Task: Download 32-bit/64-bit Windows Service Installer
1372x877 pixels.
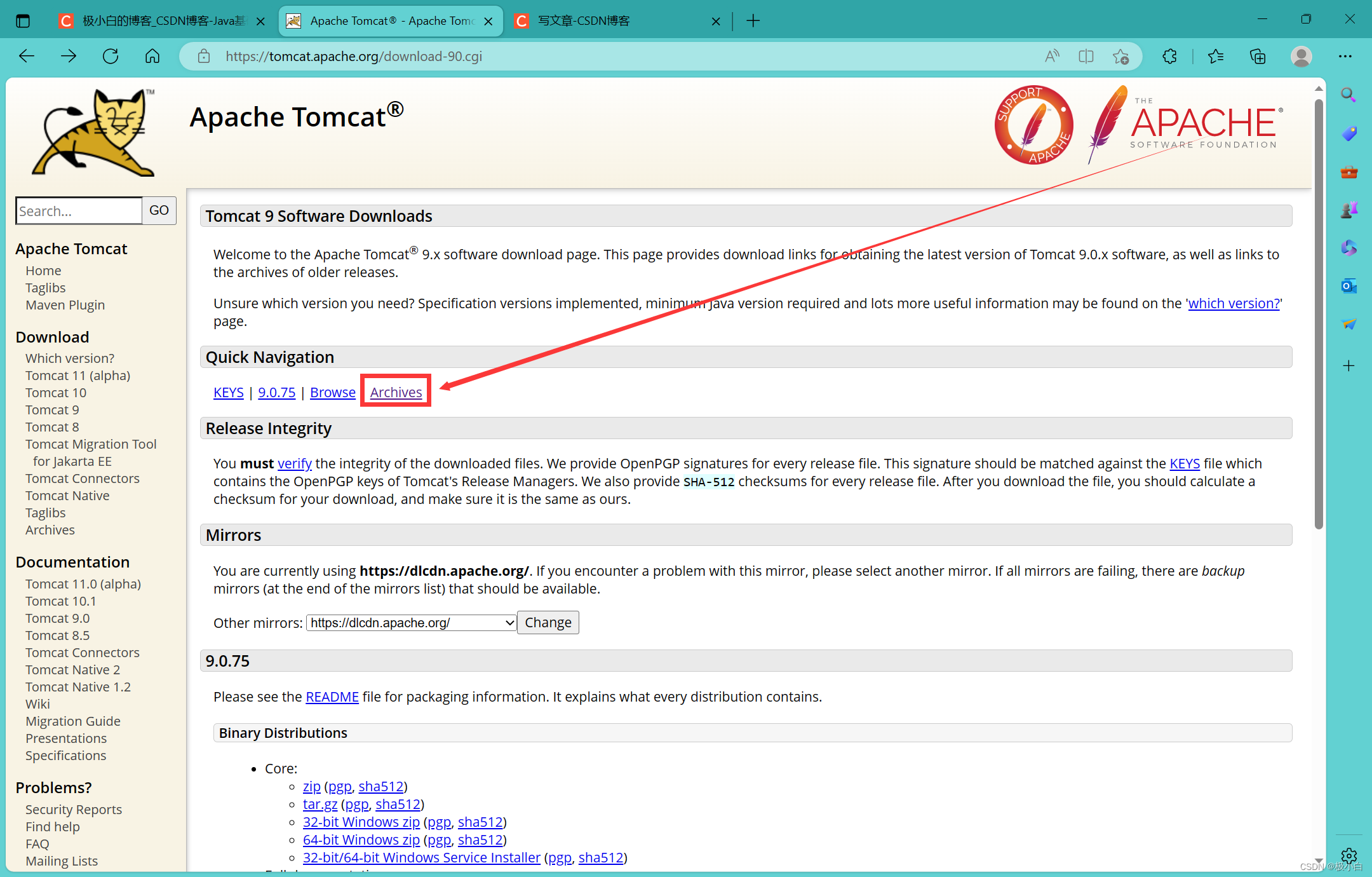Action: point(422,857)
